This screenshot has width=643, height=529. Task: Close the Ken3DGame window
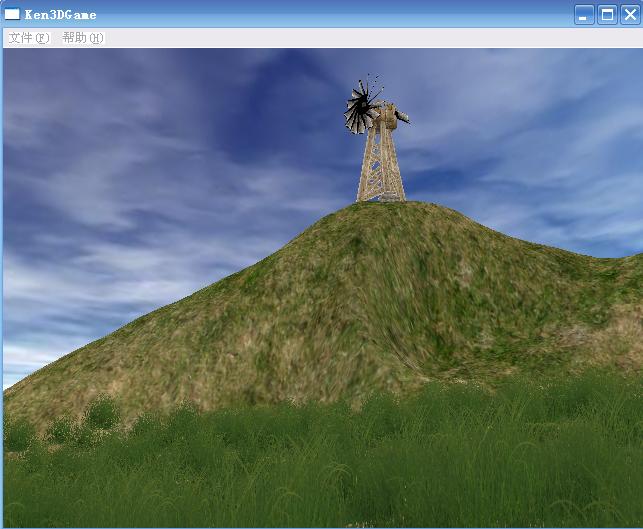click(630, 15)
